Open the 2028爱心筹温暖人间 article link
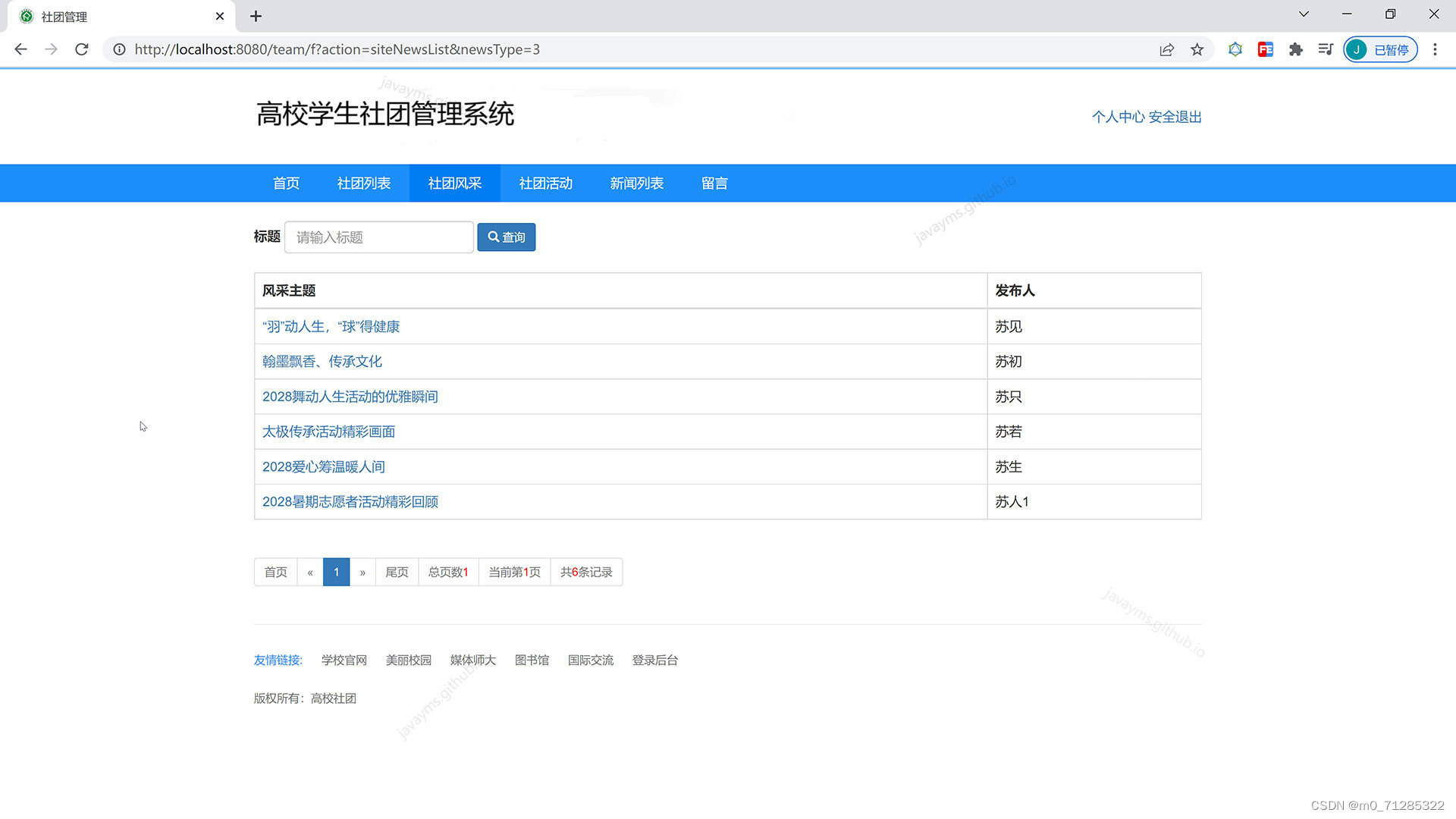 tap(323, 467)
